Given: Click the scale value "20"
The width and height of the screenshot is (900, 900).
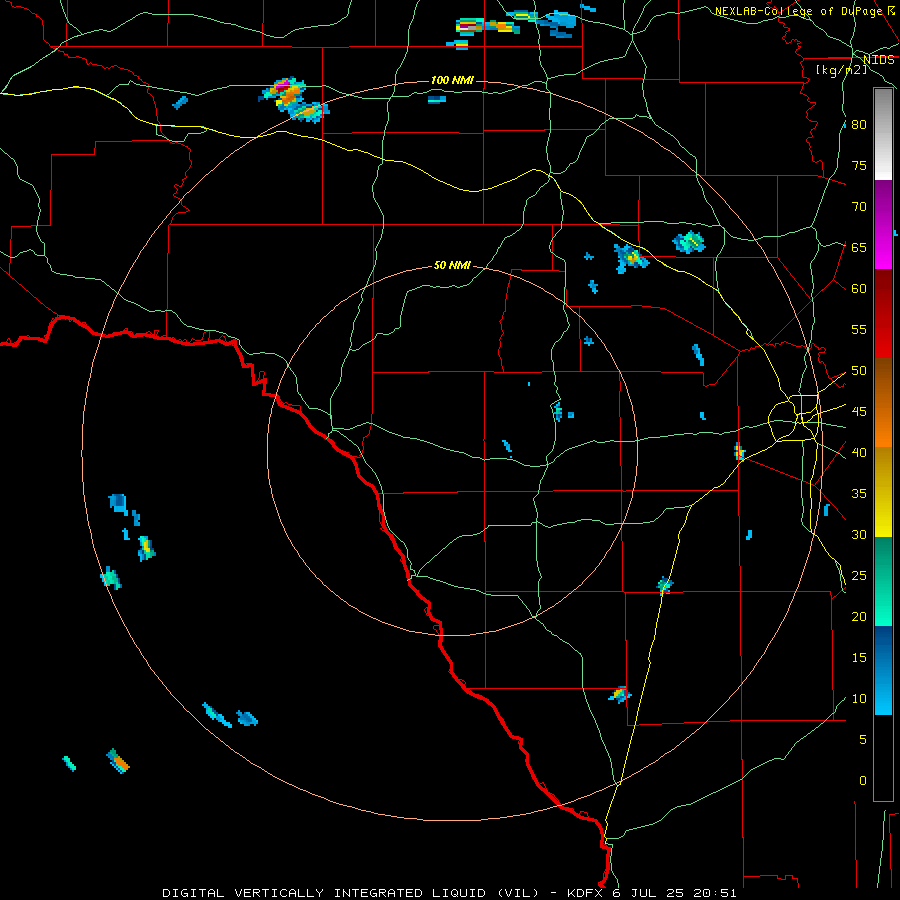Looking at the screenshot, I should pyautogui.click(x=859, y=617).
